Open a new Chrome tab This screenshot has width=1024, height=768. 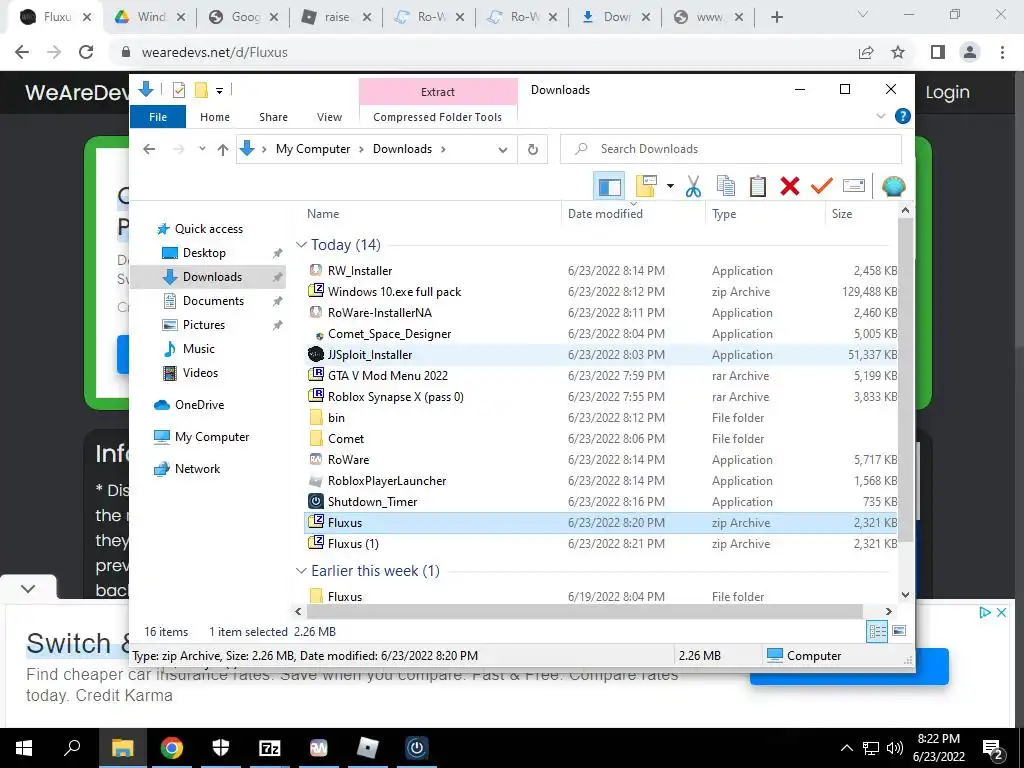[x=776, y=18]
